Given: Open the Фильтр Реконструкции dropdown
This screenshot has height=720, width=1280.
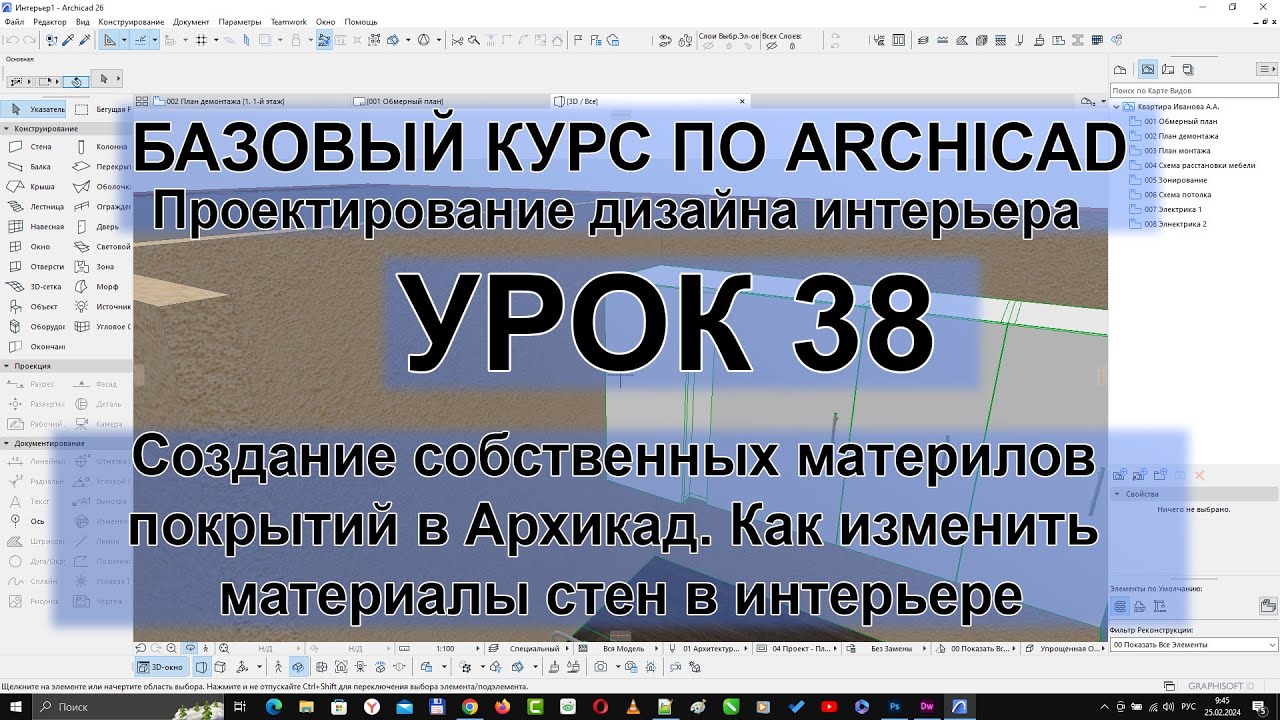Looking at the screenshot, I should point(1194,645).
